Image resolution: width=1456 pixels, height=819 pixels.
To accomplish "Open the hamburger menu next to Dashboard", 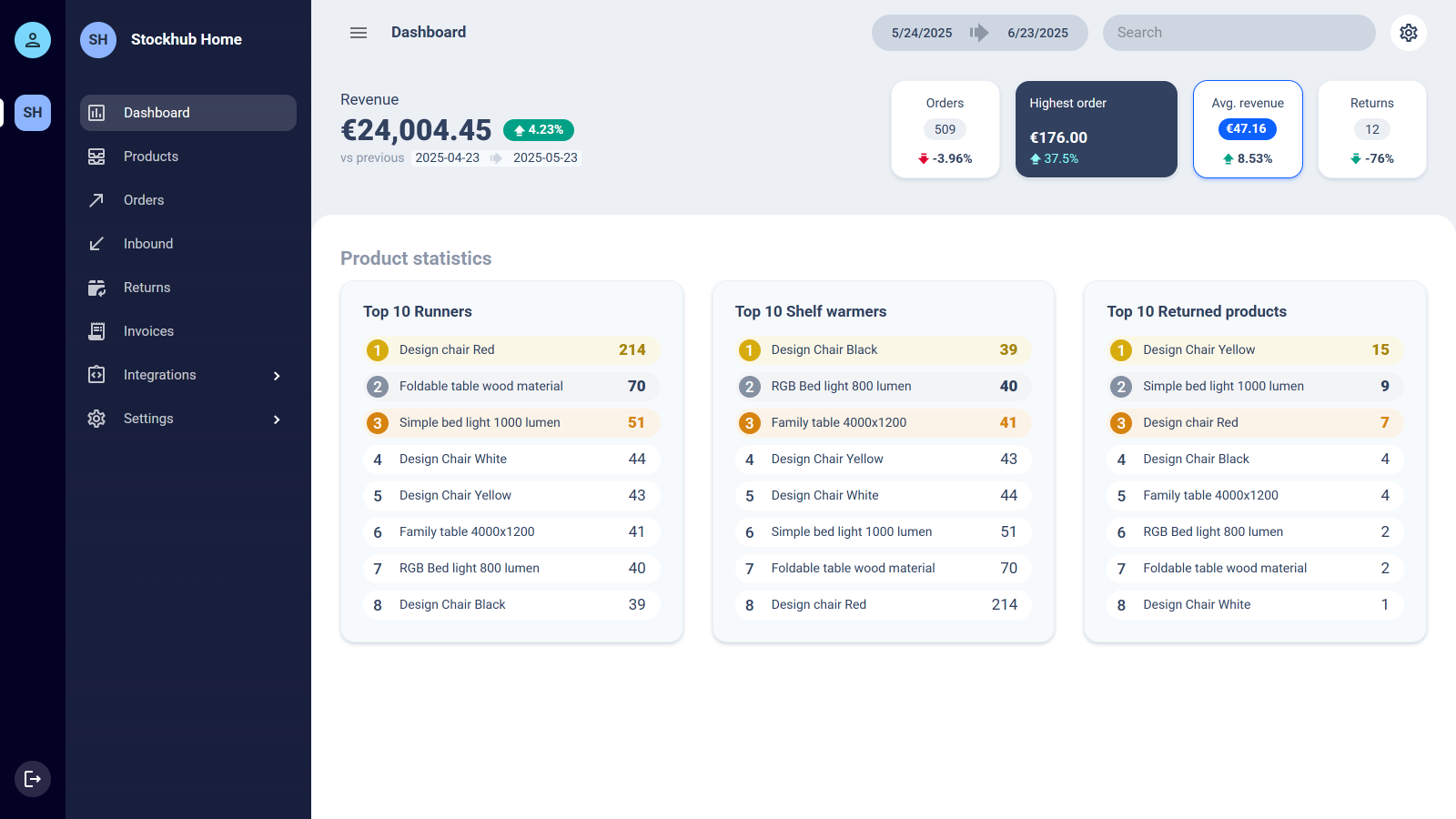I will tap(359, 32).
